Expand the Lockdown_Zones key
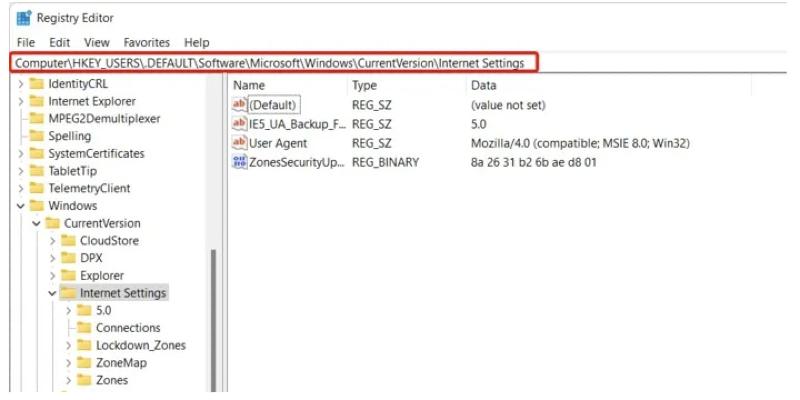This screenshot has height=400, width=800. [x=68, y=345]
